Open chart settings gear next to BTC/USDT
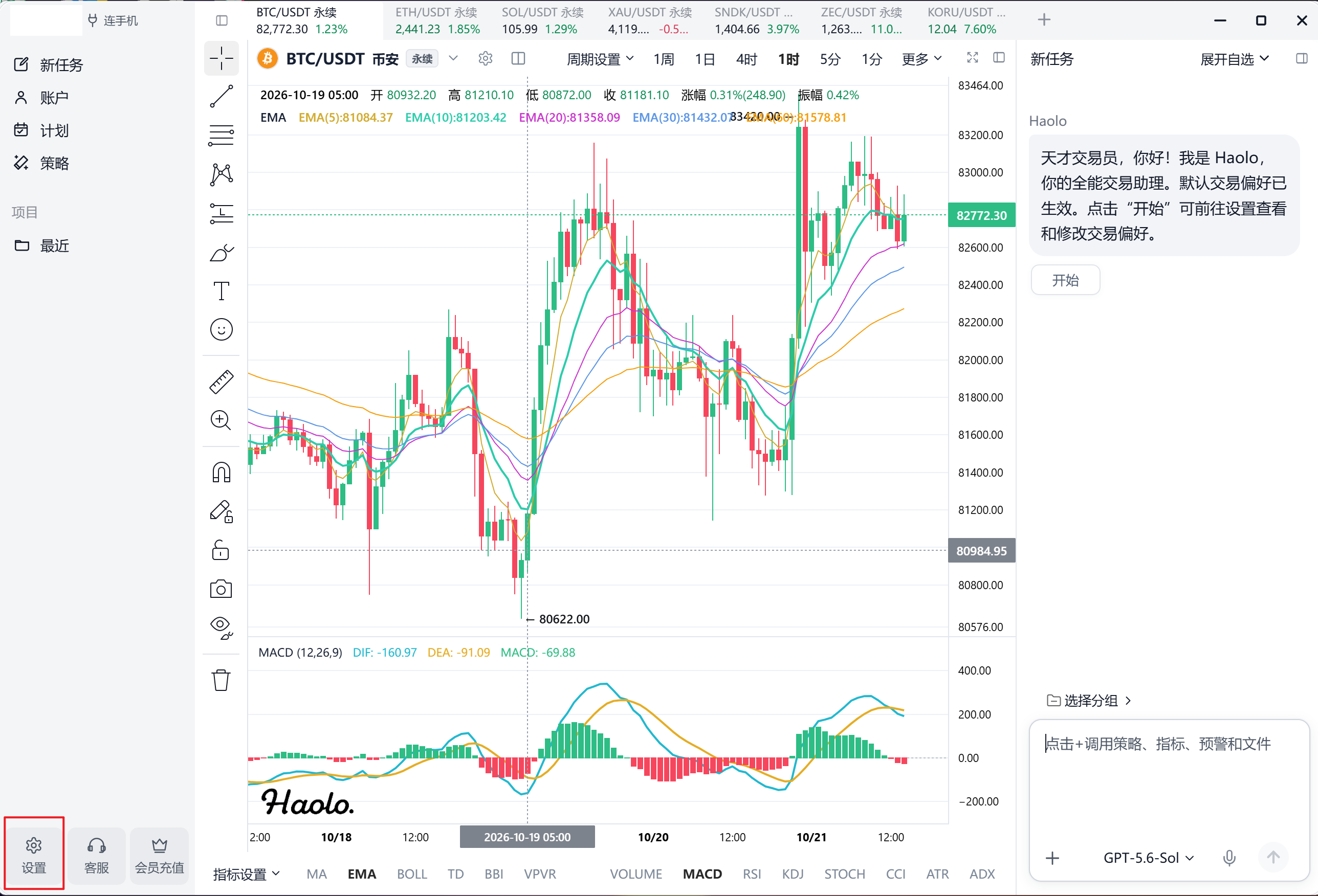The width and height of the screenshot is (1318, 896). [x=486, y=58]
